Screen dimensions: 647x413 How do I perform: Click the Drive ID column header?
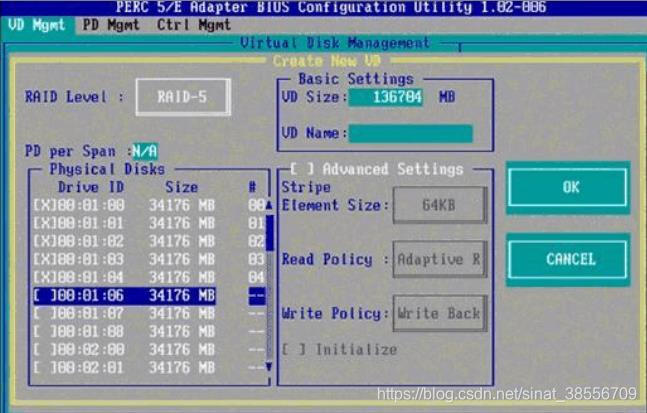[x=91, y=187]
